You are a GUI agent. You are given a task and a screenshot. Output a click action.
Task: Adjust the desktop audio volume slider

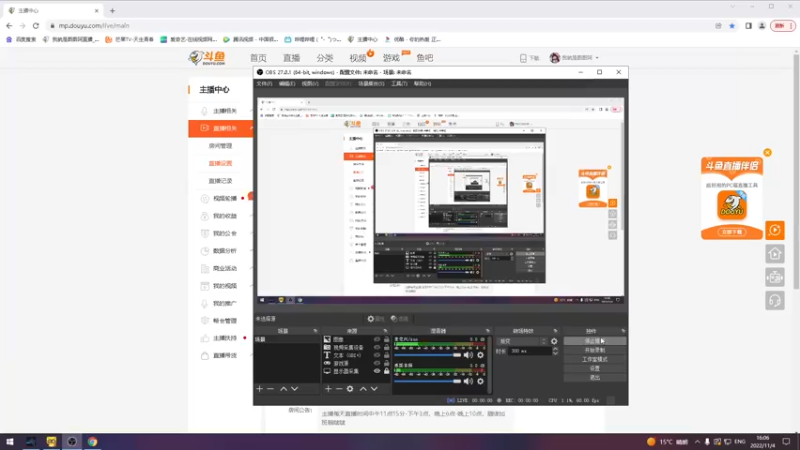pos(428,381)
